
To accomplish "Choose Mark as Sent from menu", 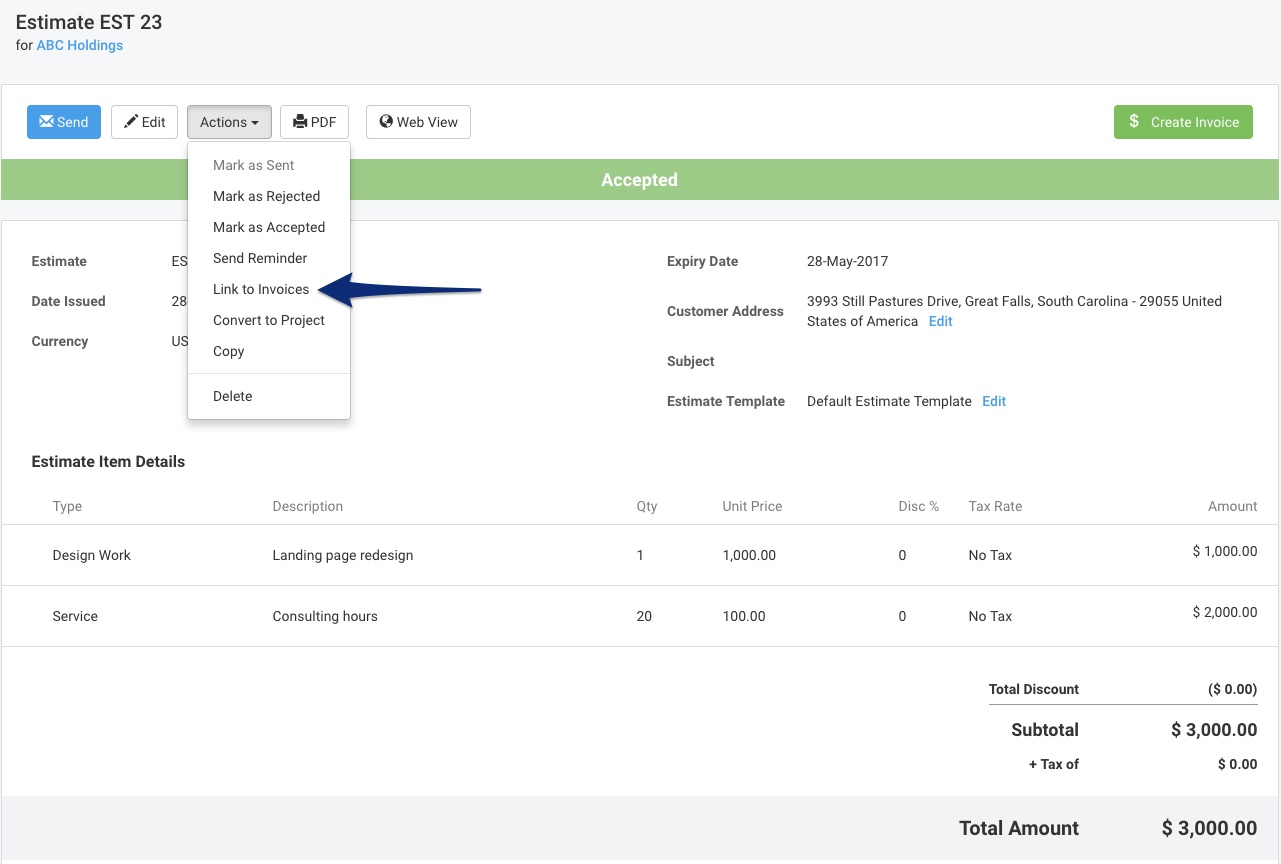I will pyautogui.click(x=254, y=165).
